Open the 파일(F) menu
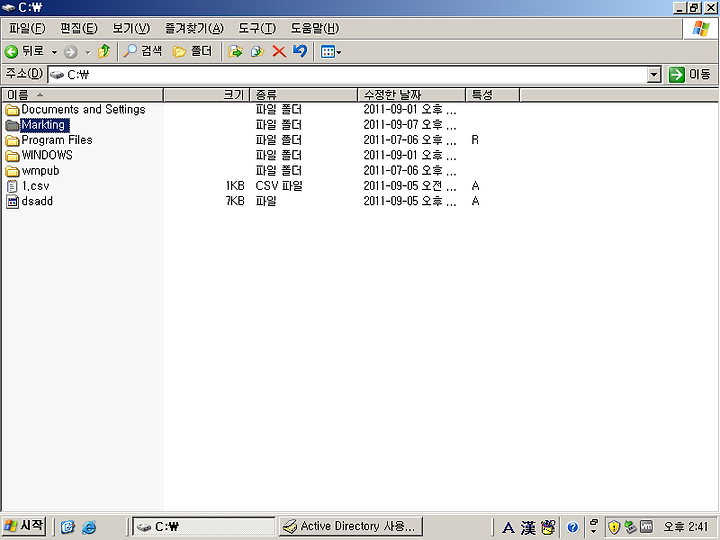The height and width of the screenshot is (540, 720). (x=27, y=28)
